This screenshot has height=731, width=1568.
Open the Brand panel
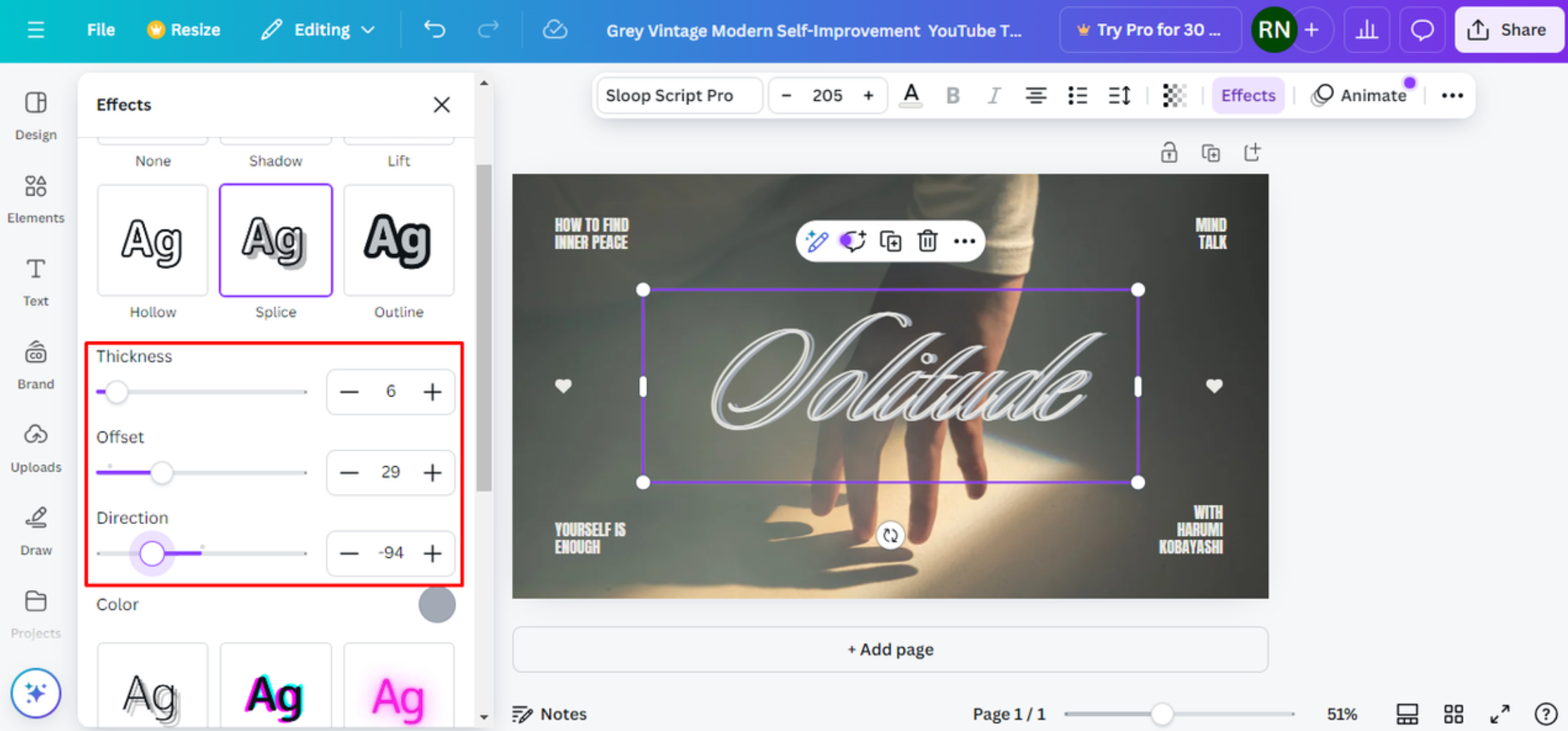pyautogui.click(x=35, y=363)
